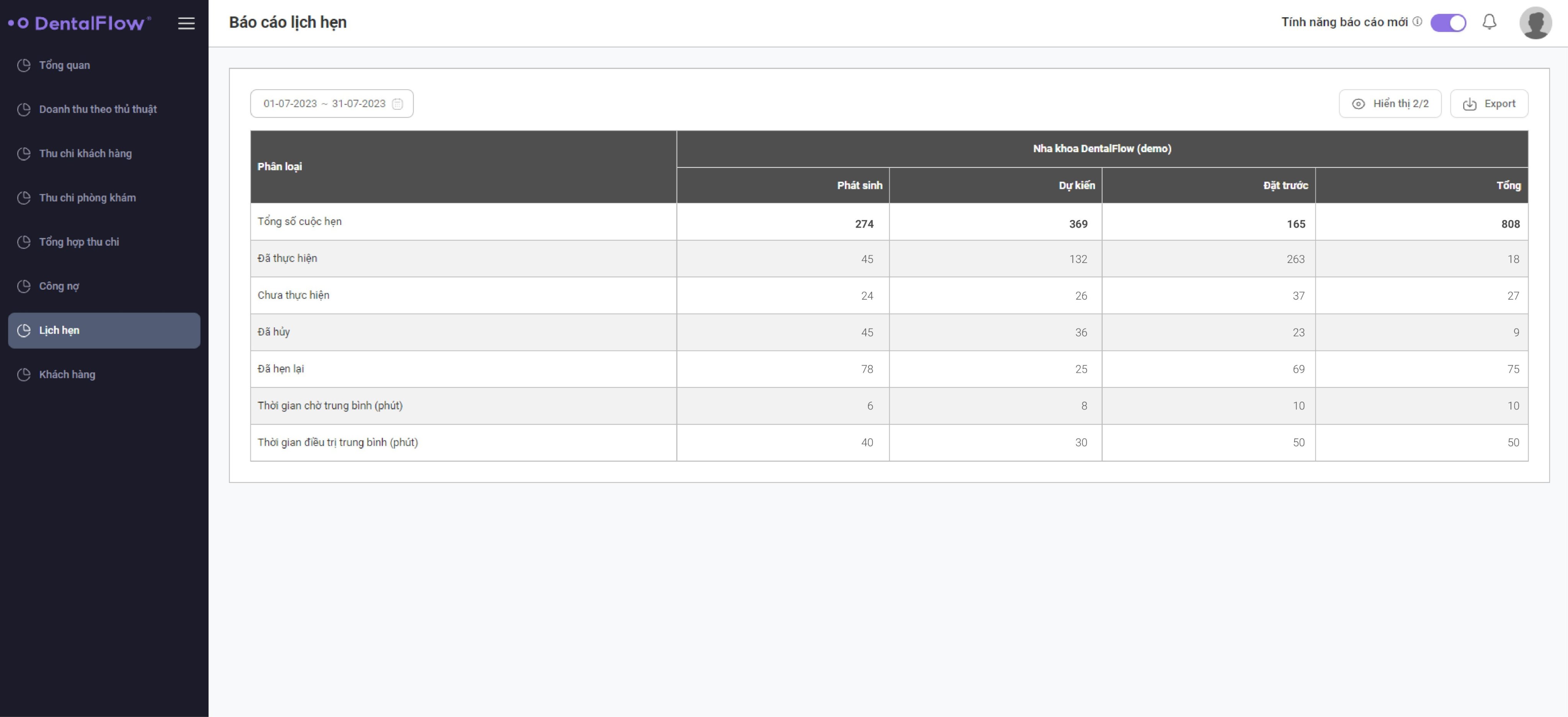Click the Thu chi khách hàng icon

[24, 154]
